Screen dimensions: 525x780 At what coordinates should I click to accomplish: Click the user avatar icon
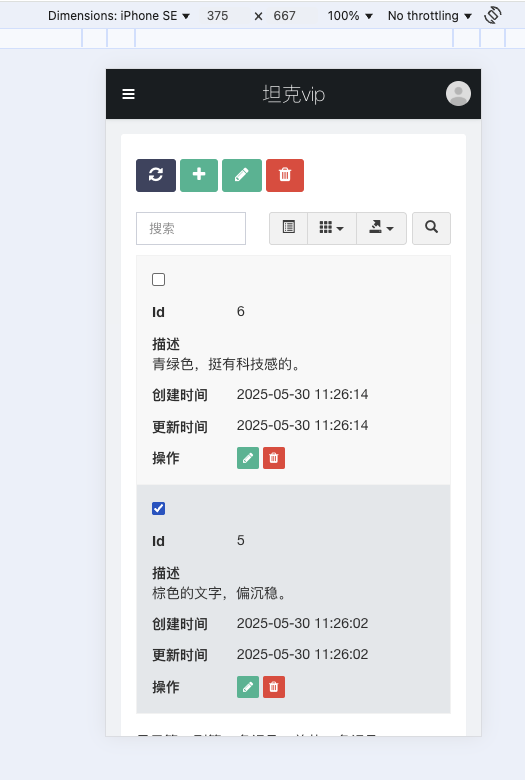458,94
